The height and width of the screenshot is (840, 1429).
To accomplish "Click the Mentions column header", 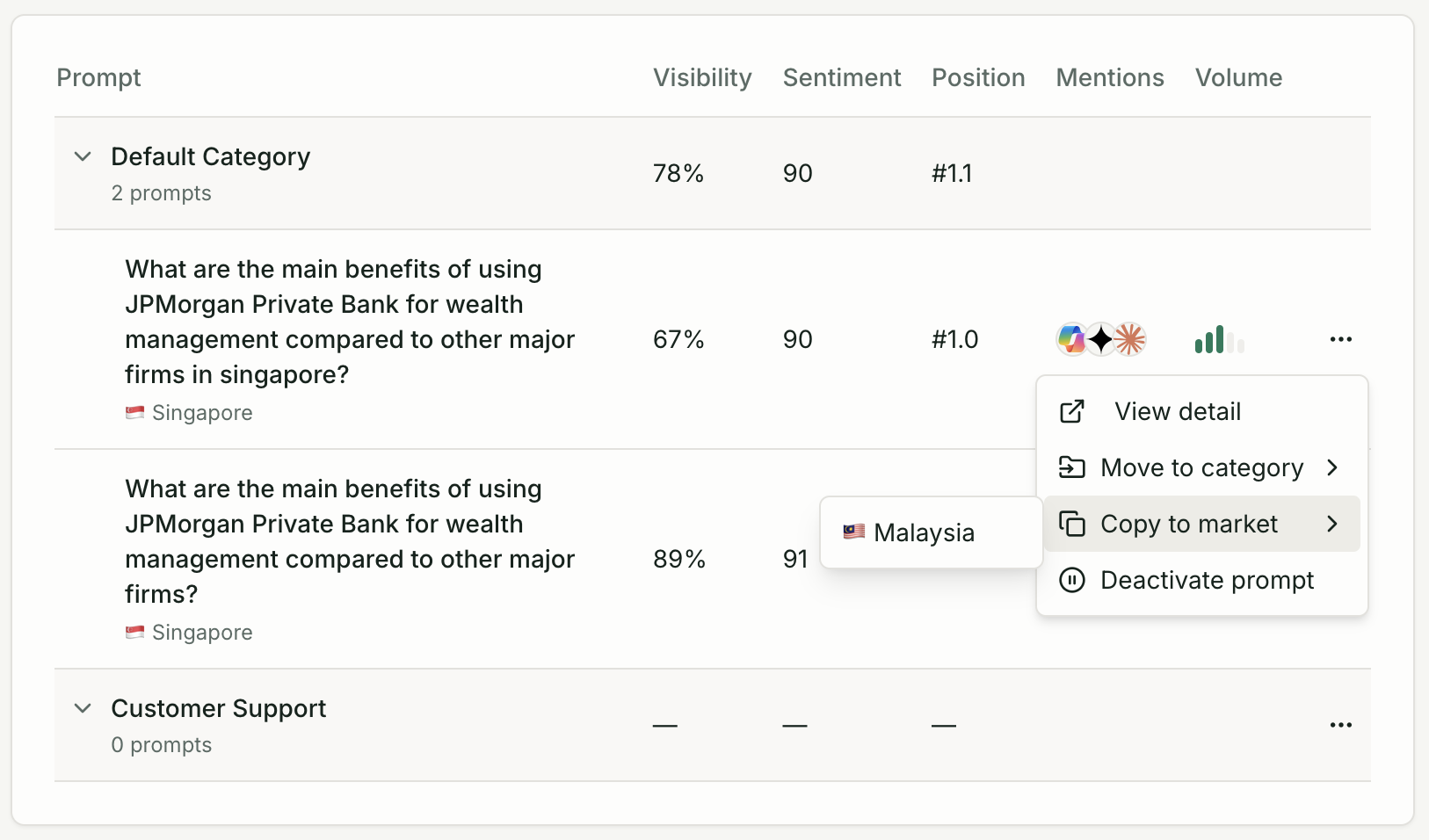I will click(x=1110, y=77).
